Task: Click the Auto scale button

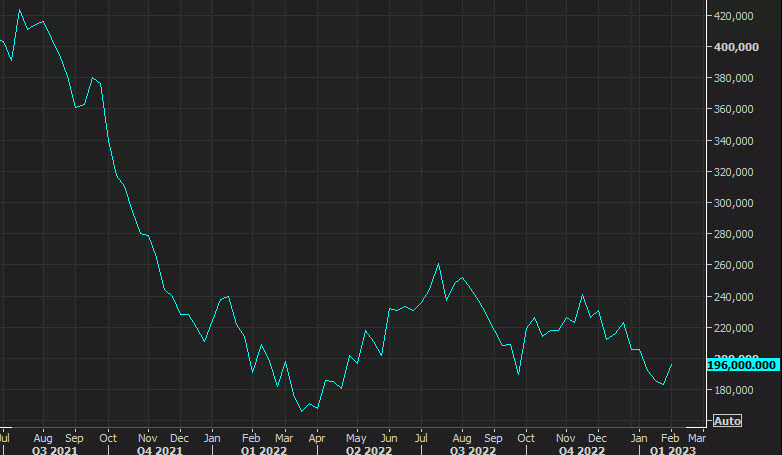Action: click(x=727, y=420)
